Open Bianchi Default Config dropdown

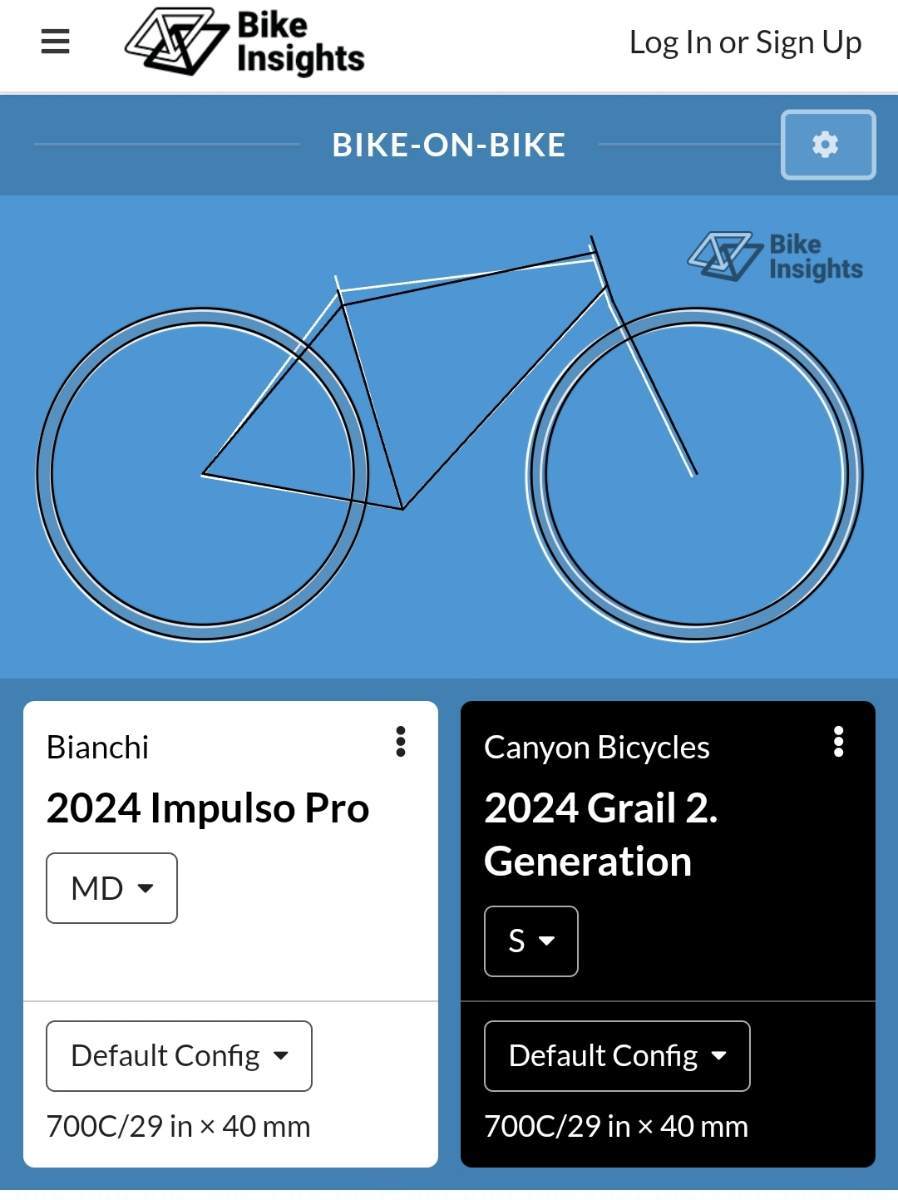tap(179, 1056)
